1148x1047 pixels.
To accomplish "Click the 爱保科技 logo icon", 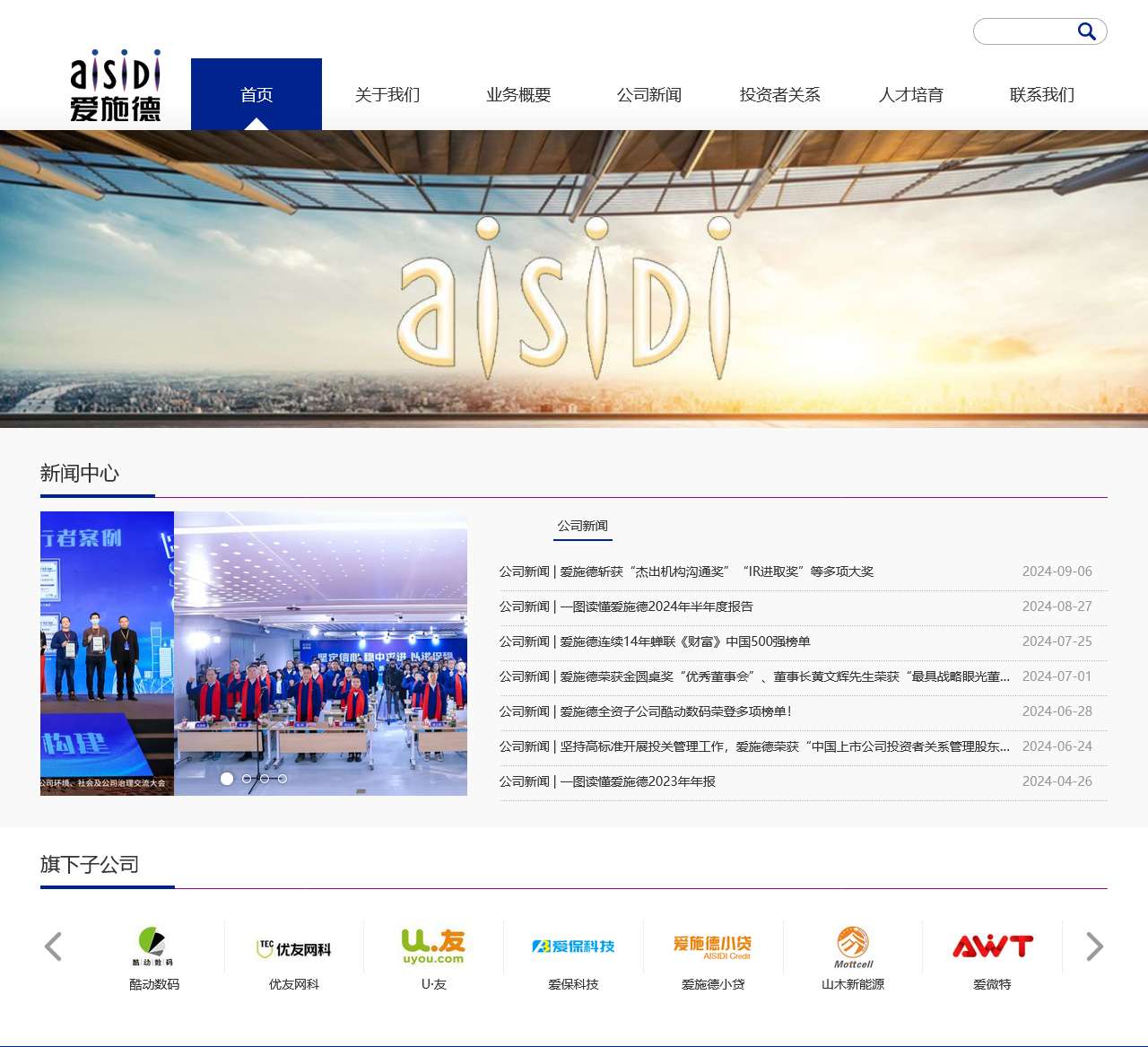I will pyautogui.click(x=573, y=947).
